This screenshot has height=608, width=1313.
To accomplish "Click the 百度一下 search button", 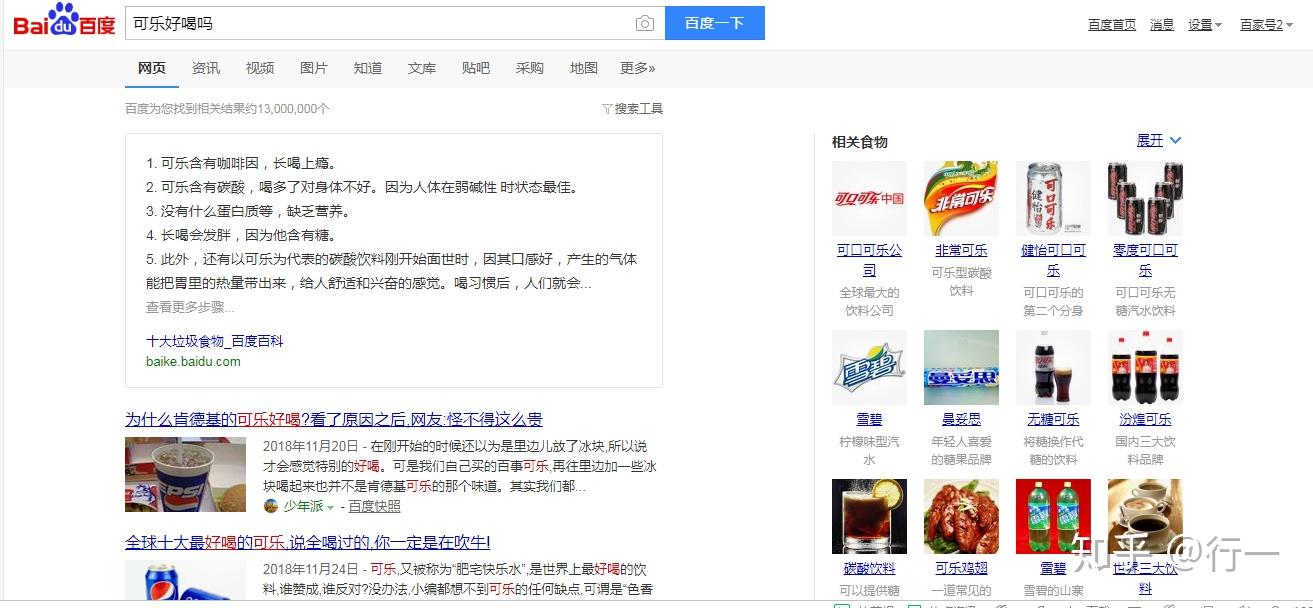I will click(x=715, y=23).
